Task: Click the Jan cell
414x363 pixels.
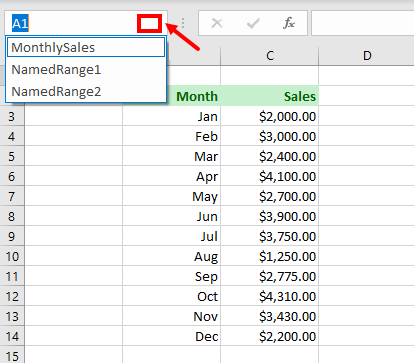Action: [172, 116]
